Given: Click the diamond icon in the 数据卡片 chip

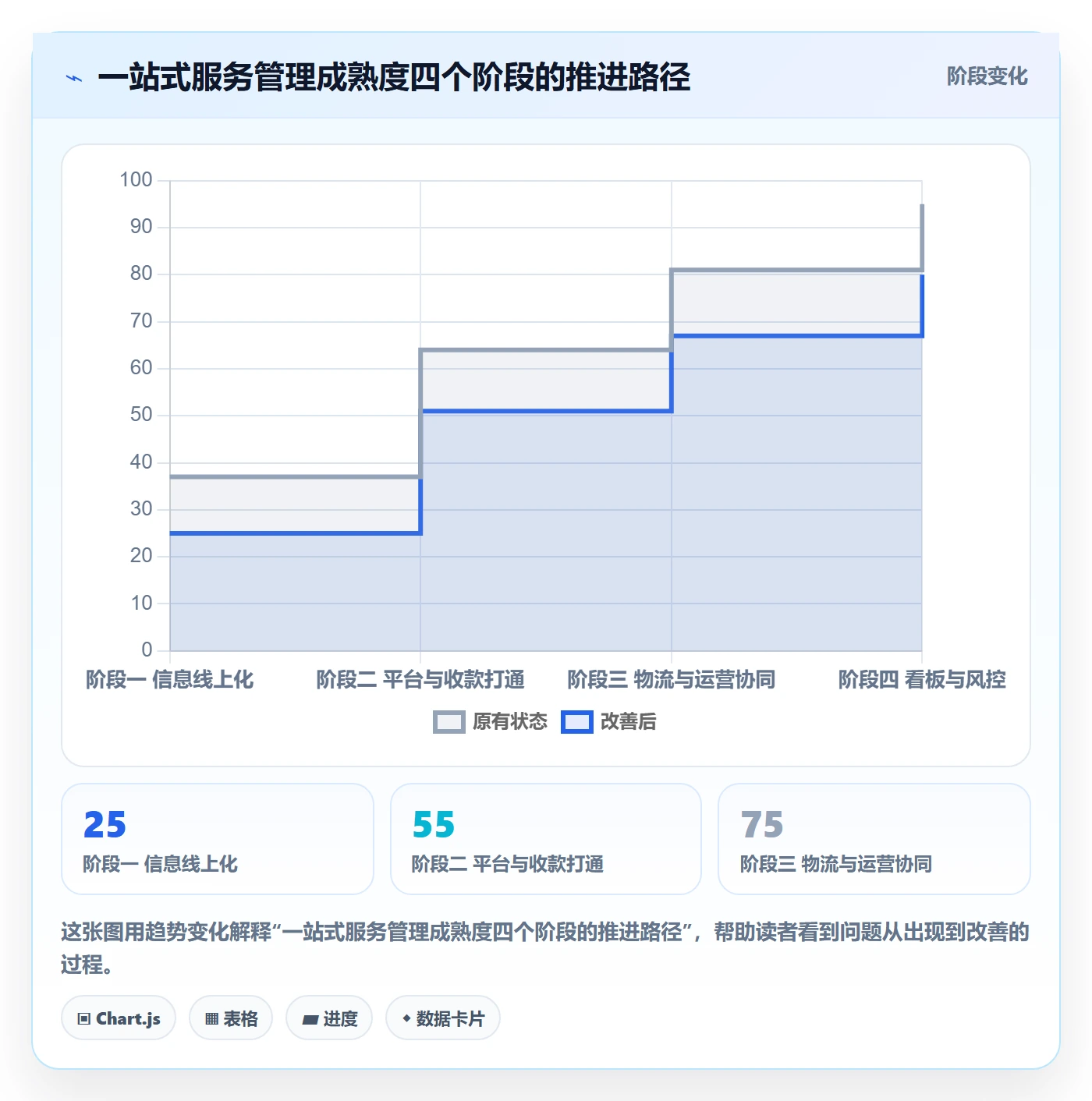Looking at the screenshot, I should [x=406, y=1018].
